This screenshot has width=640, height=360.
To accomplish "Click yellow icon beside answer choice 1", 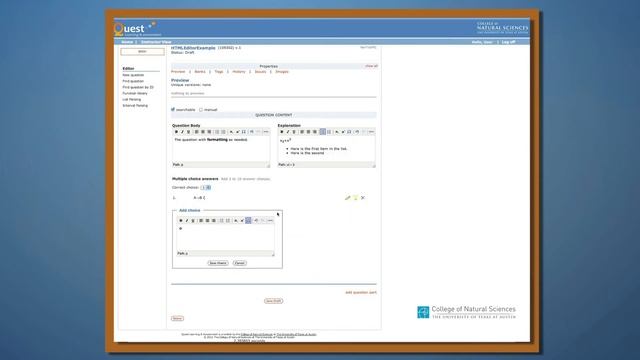I will tap(356, 198).
